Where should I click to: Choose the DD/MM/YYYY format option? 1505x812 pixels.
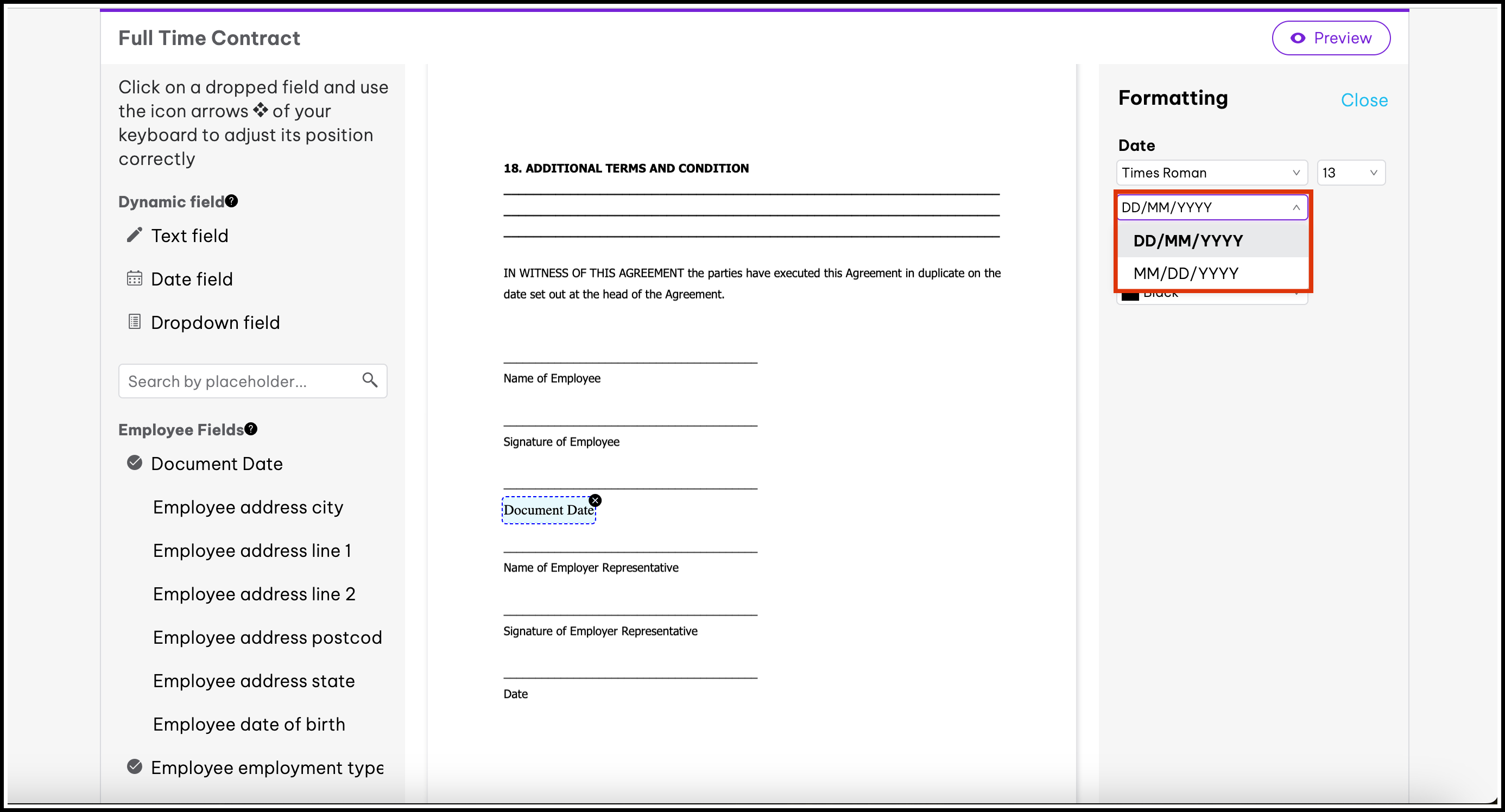[1188, 240]
